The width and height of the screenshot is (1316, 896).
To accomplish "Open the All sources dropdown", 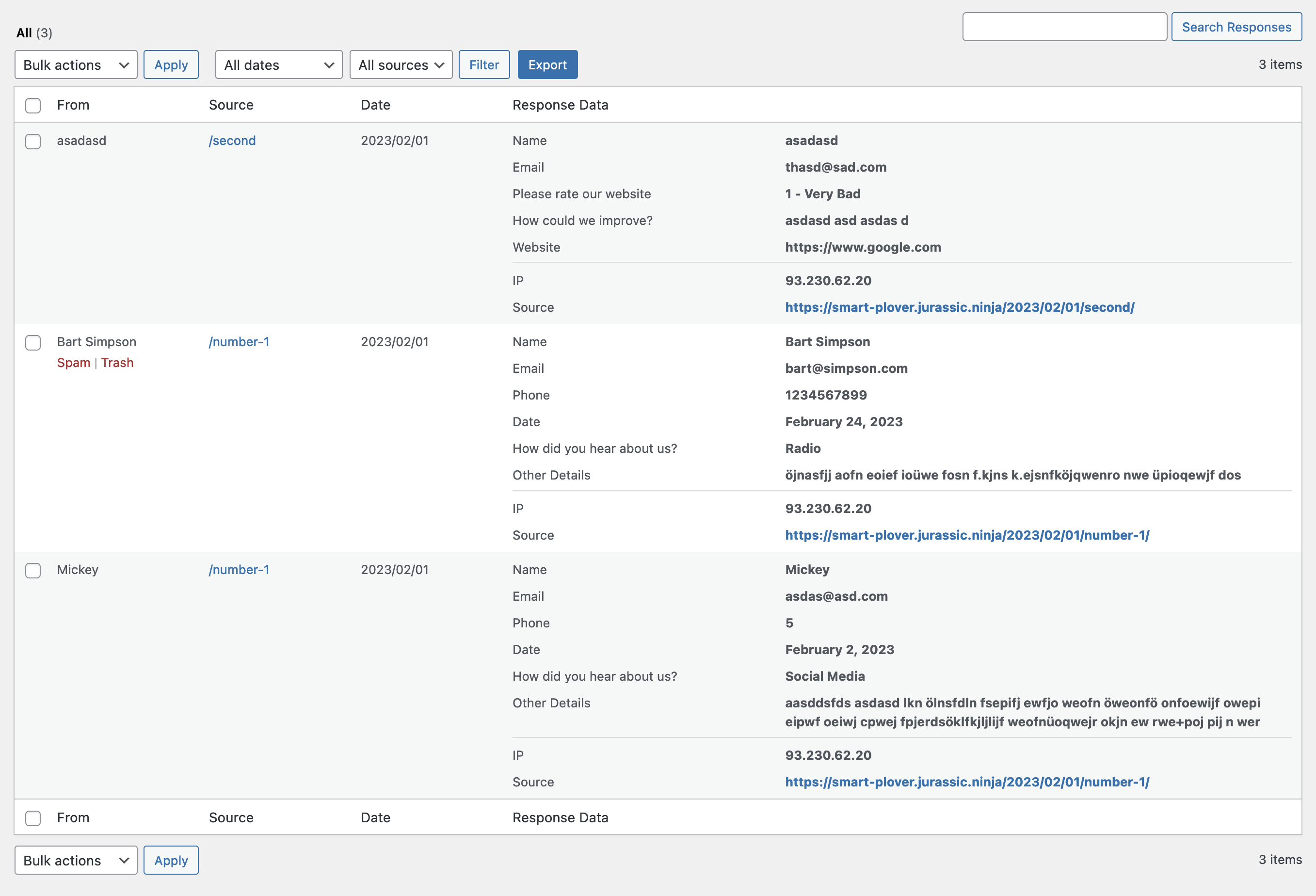I will pos(401,64).
